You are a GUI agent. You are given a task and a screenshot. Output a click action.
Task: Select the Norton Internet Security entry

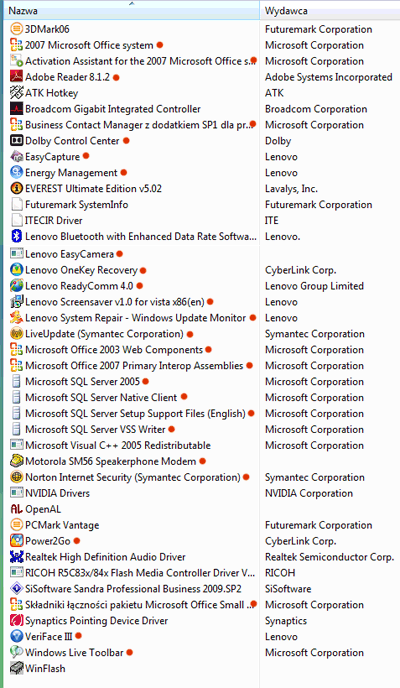click(x=132, y=477)
